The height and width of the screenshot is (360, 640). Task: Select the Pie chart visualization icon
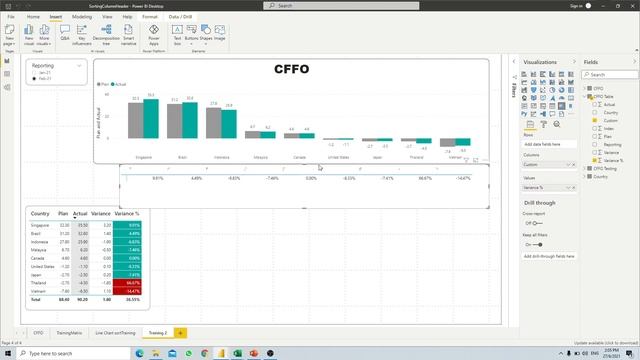(x=552, y=90)
